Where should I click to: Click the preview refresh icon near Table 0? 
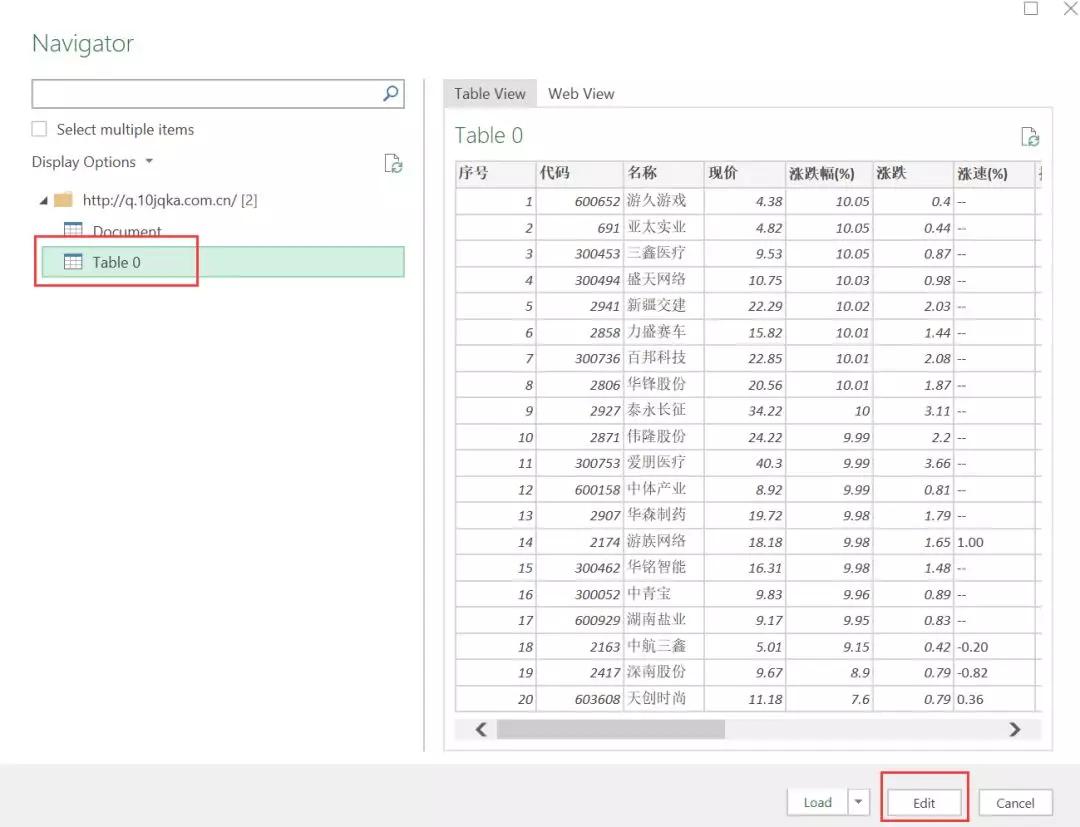1029,137
